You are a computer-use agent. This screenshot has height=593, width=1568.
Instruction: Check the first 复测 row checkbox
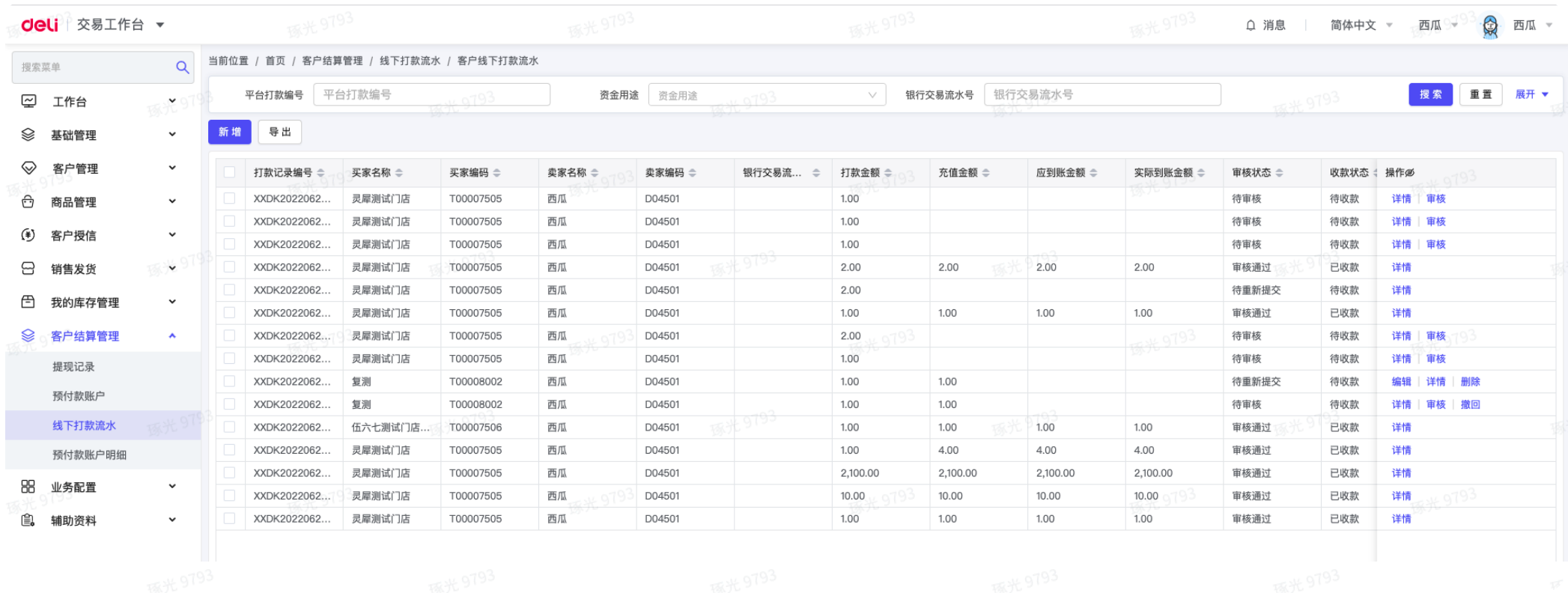(229, 382)
